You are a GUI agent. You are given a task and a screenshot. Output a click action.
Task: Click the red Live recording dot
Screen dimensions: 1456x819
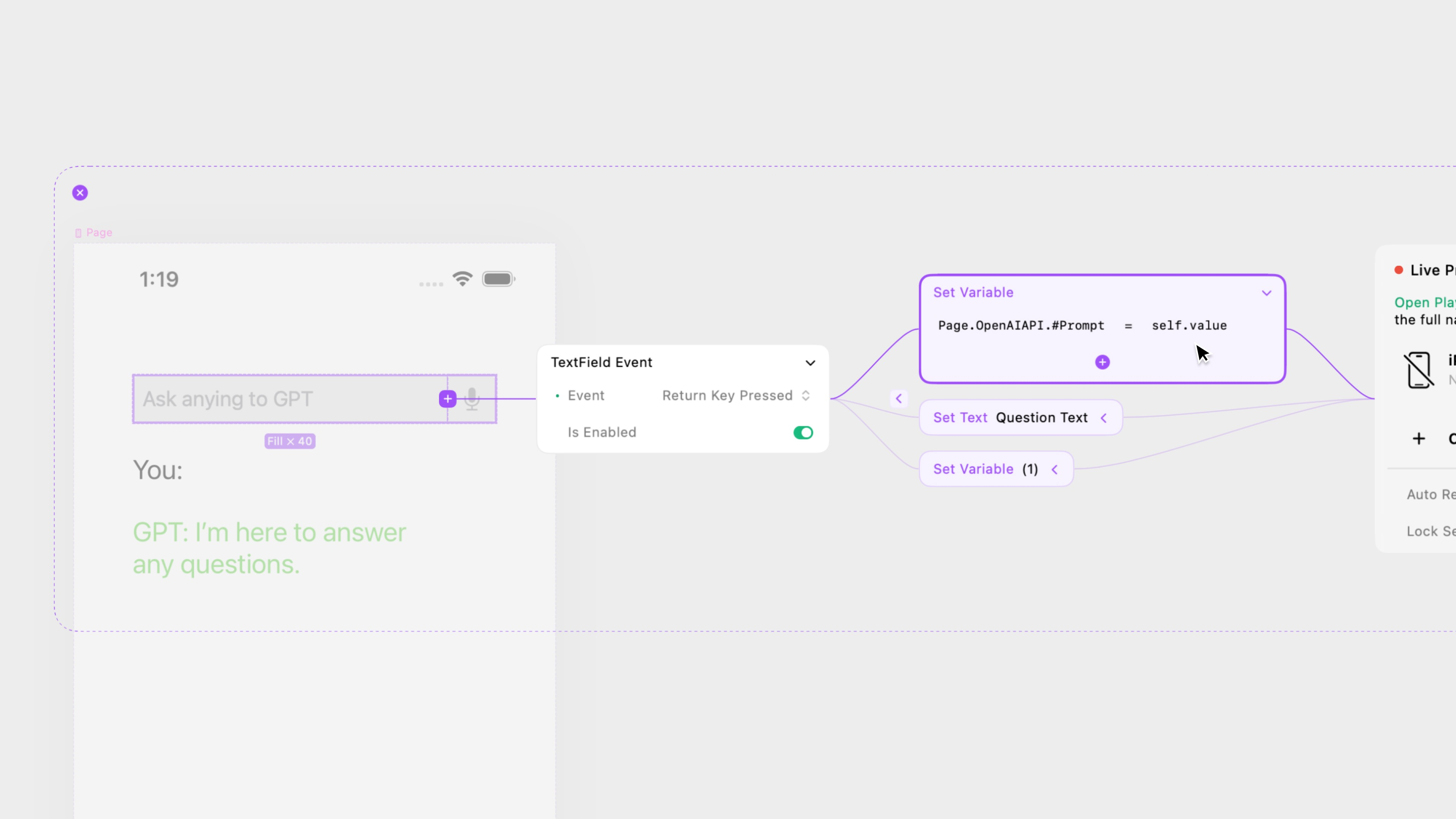1398,270
